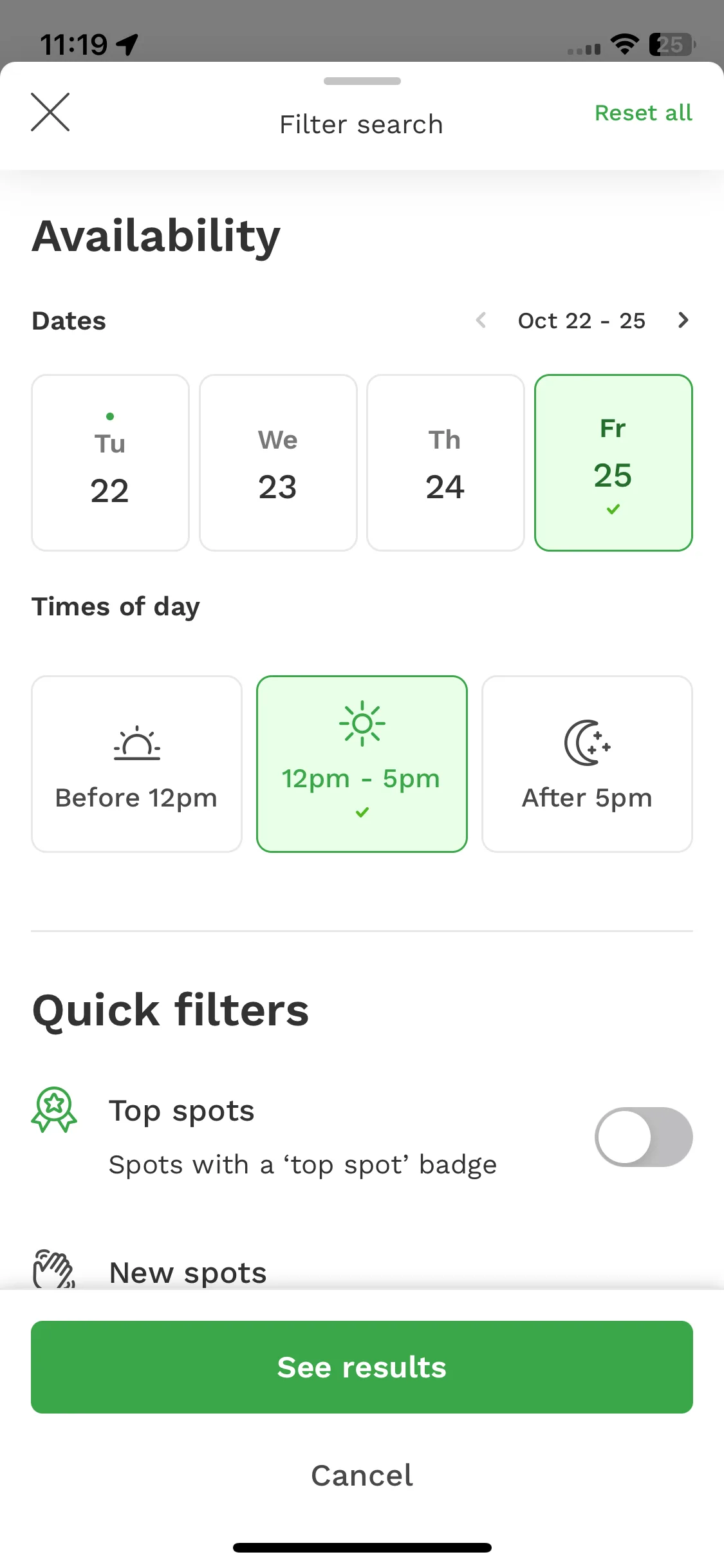
Task: Tap the battery indicator in status bar
Action: [673, 44]
